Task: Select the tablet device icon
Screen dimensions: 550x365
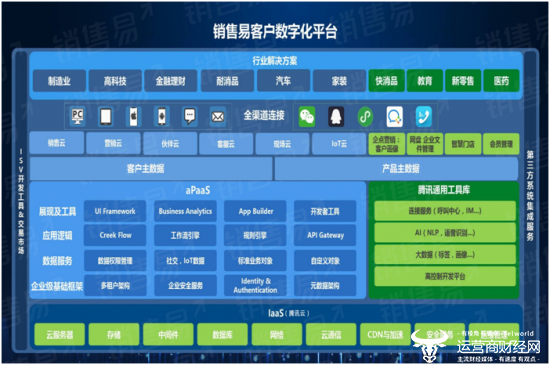Action: (106, 117)
